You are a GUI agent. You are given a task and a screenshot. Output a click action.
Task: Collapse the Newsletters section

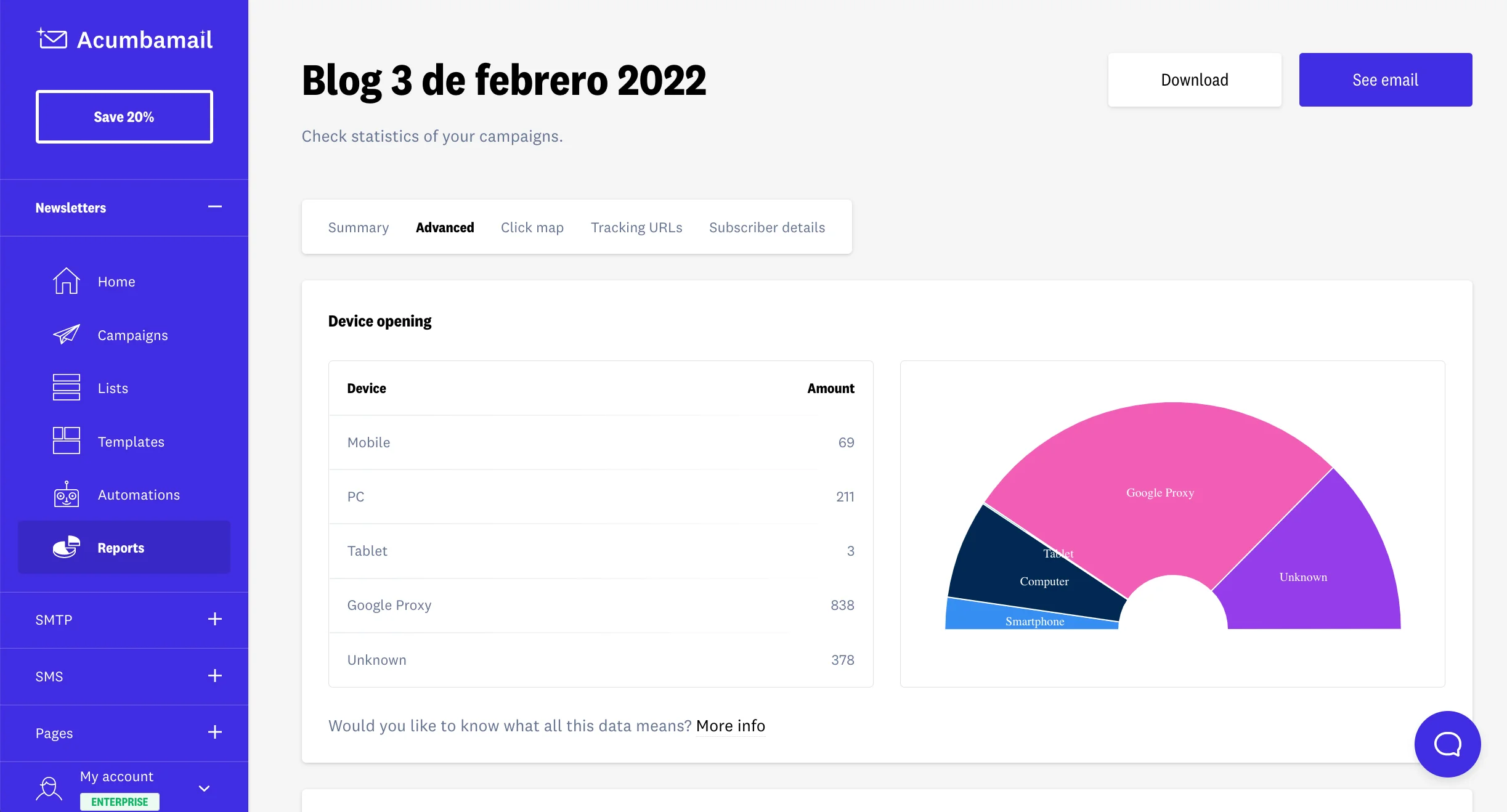point(214,207)
